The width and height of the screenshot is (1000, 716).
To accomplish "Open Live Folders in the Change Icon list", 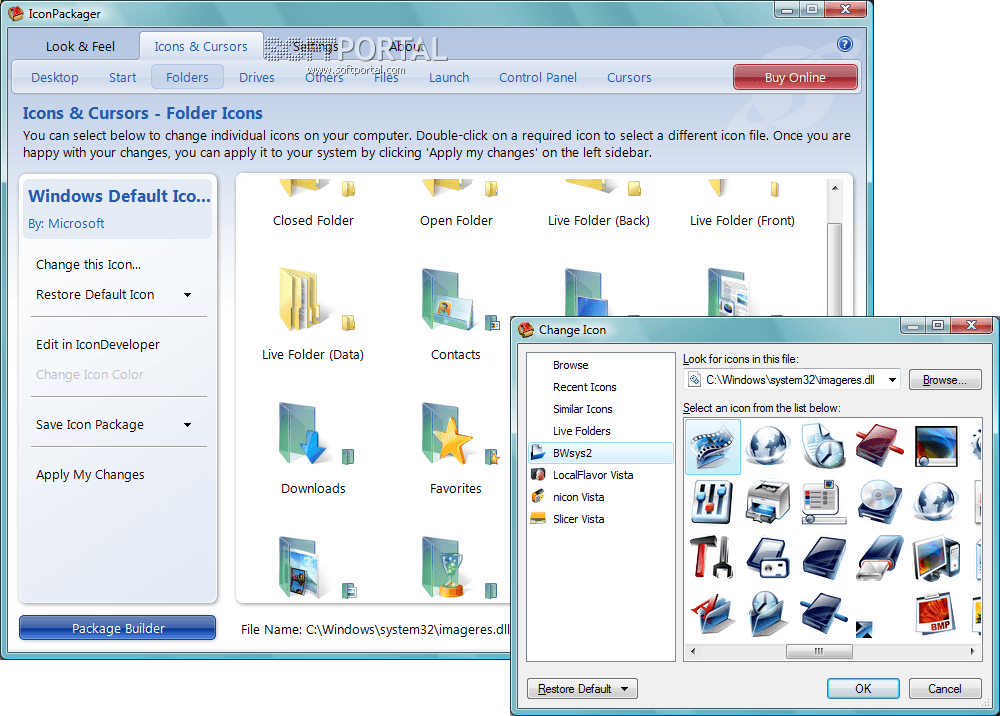I will point(582,431).
